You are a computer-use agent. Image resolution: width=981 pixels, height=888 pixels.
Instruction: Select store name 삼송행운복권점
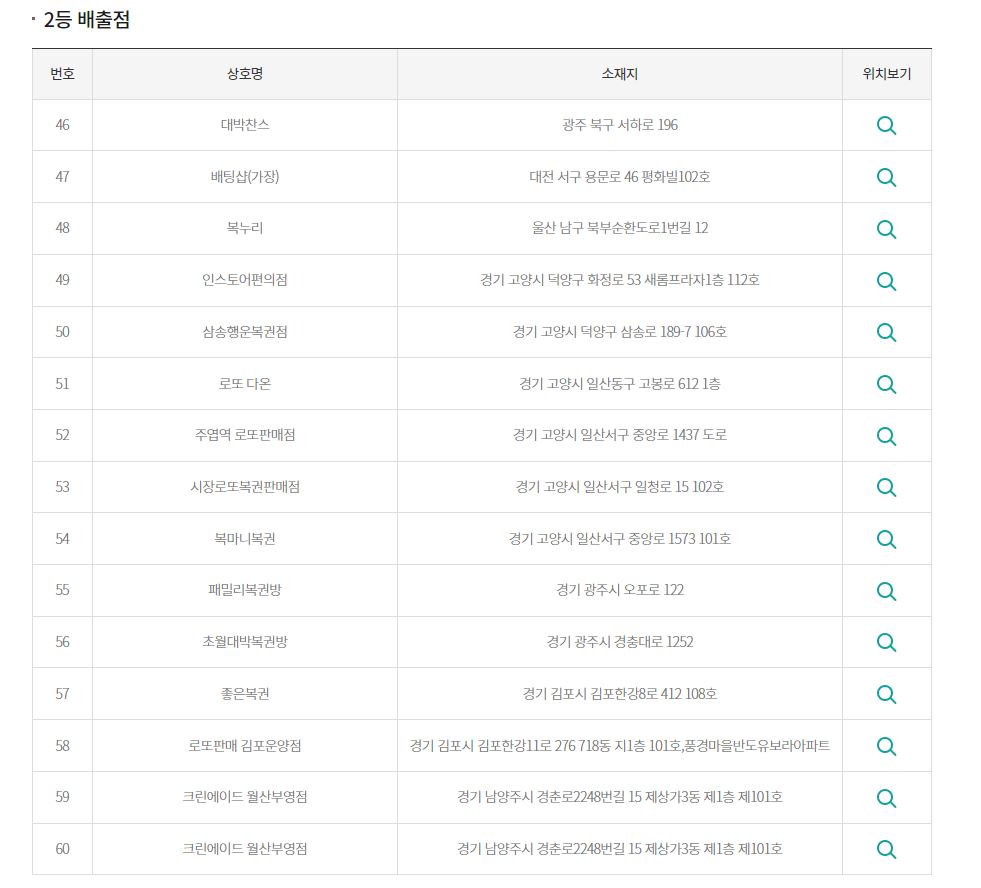245,332
